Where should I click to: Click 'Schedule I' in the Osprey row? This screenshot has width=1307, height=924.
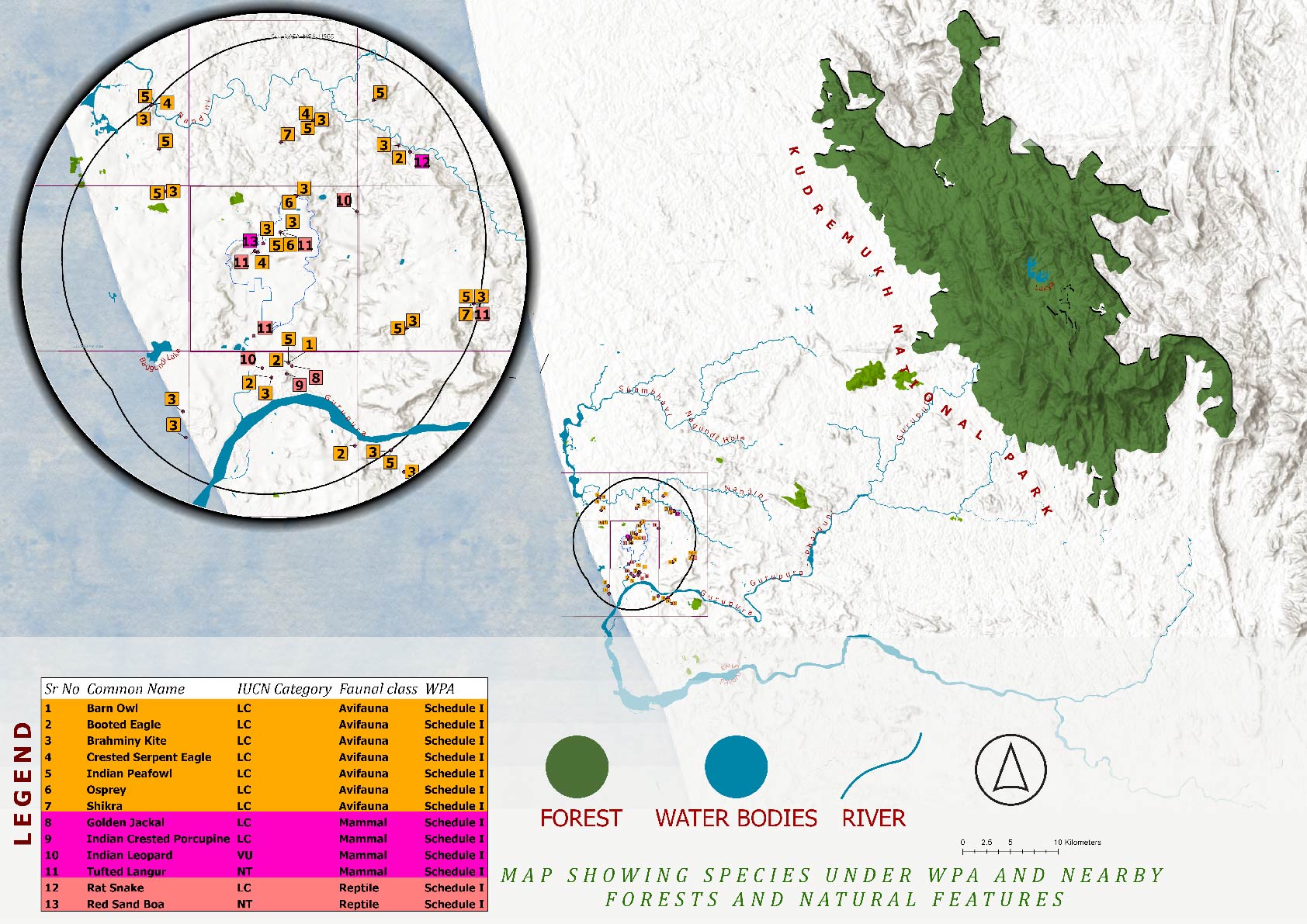coord(454,790)
